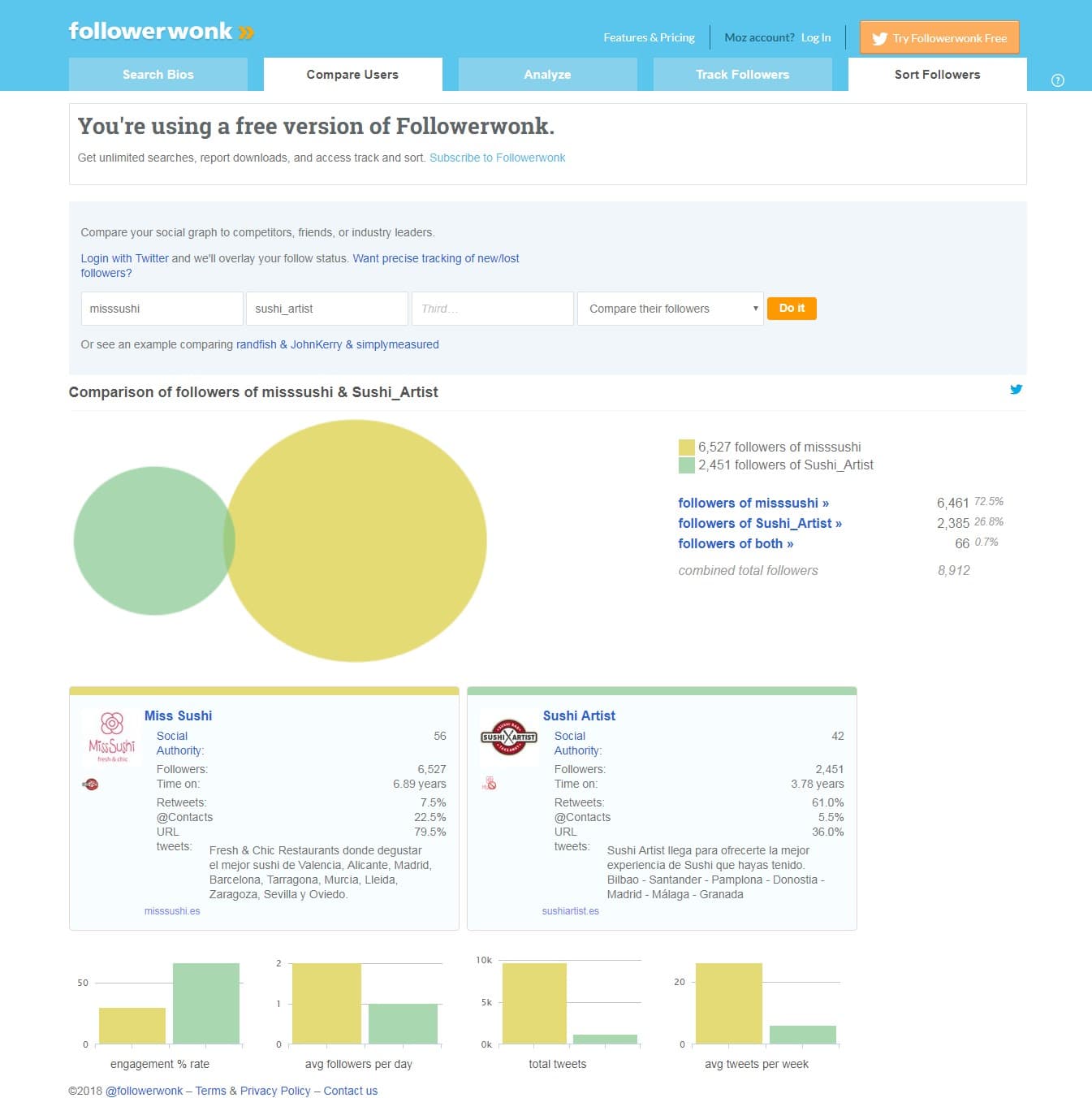
Task: Focus the first username field containing misssushi
Action: pyautogui.click(x=162, y=309)
